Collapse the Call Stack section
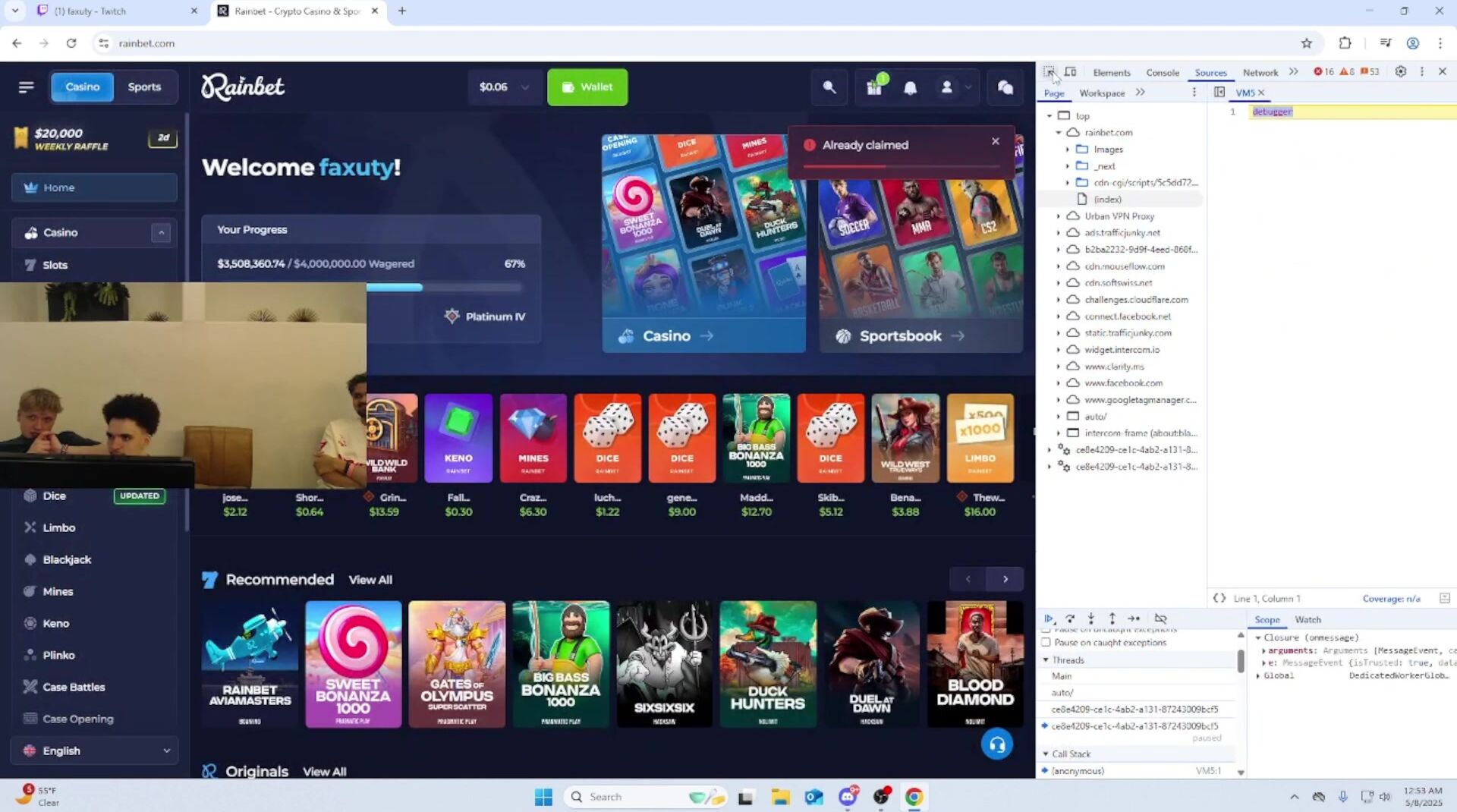1457x812 pixels. point(1046,754)
